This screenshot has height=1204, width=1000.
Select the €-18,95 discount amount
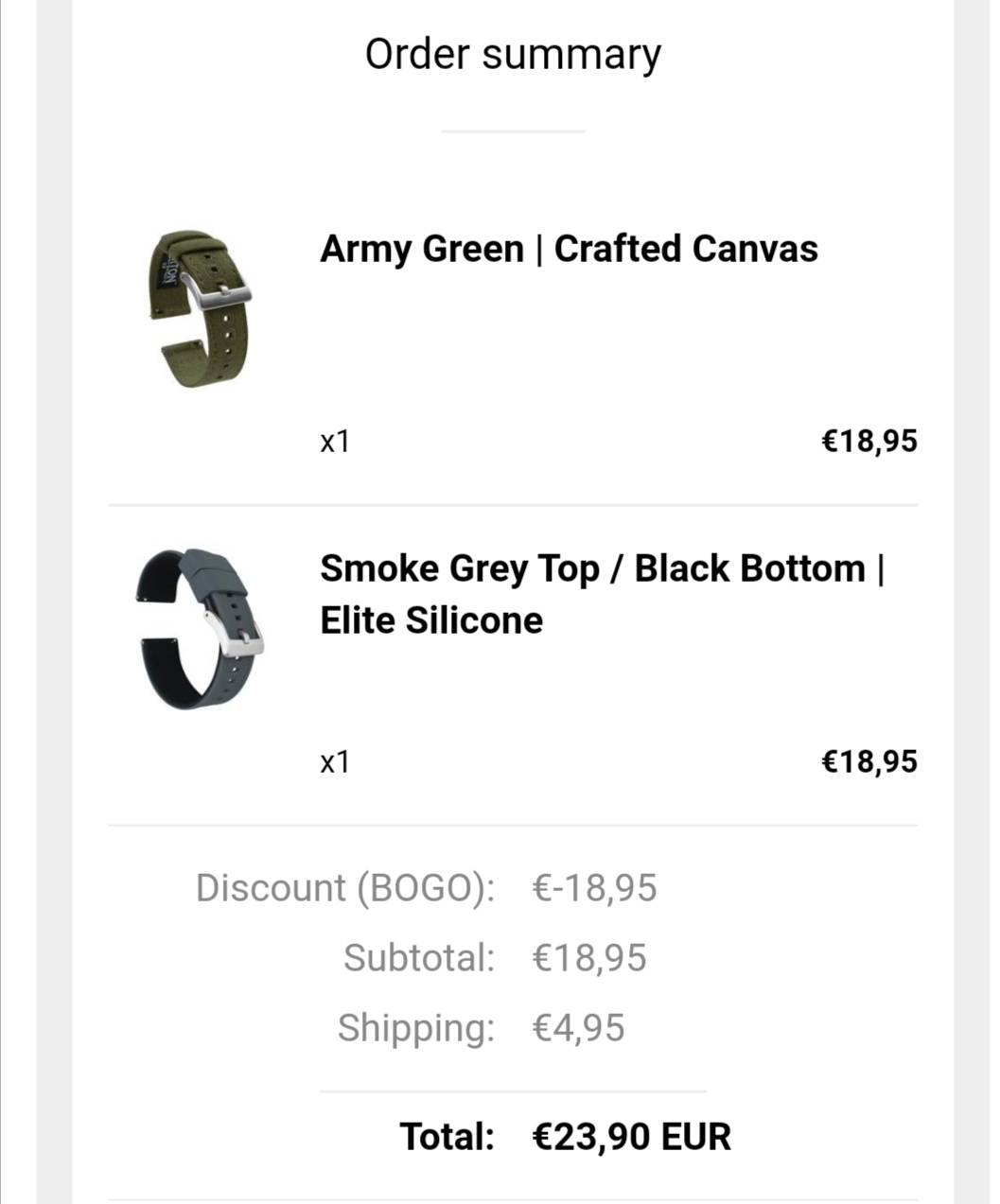click(x=594, y=888)
